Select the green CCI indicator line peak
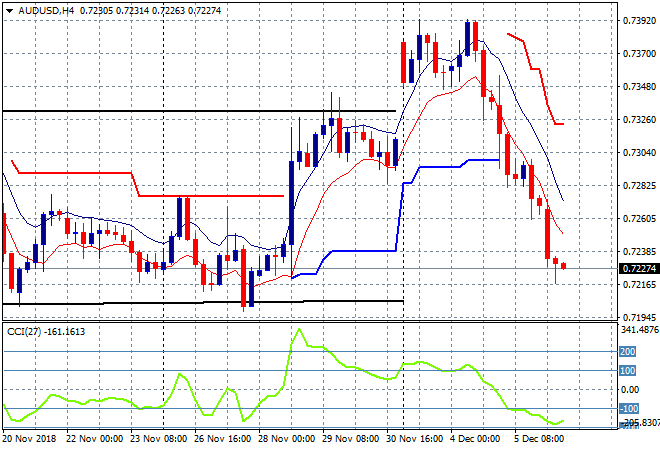 coord(299,329)
